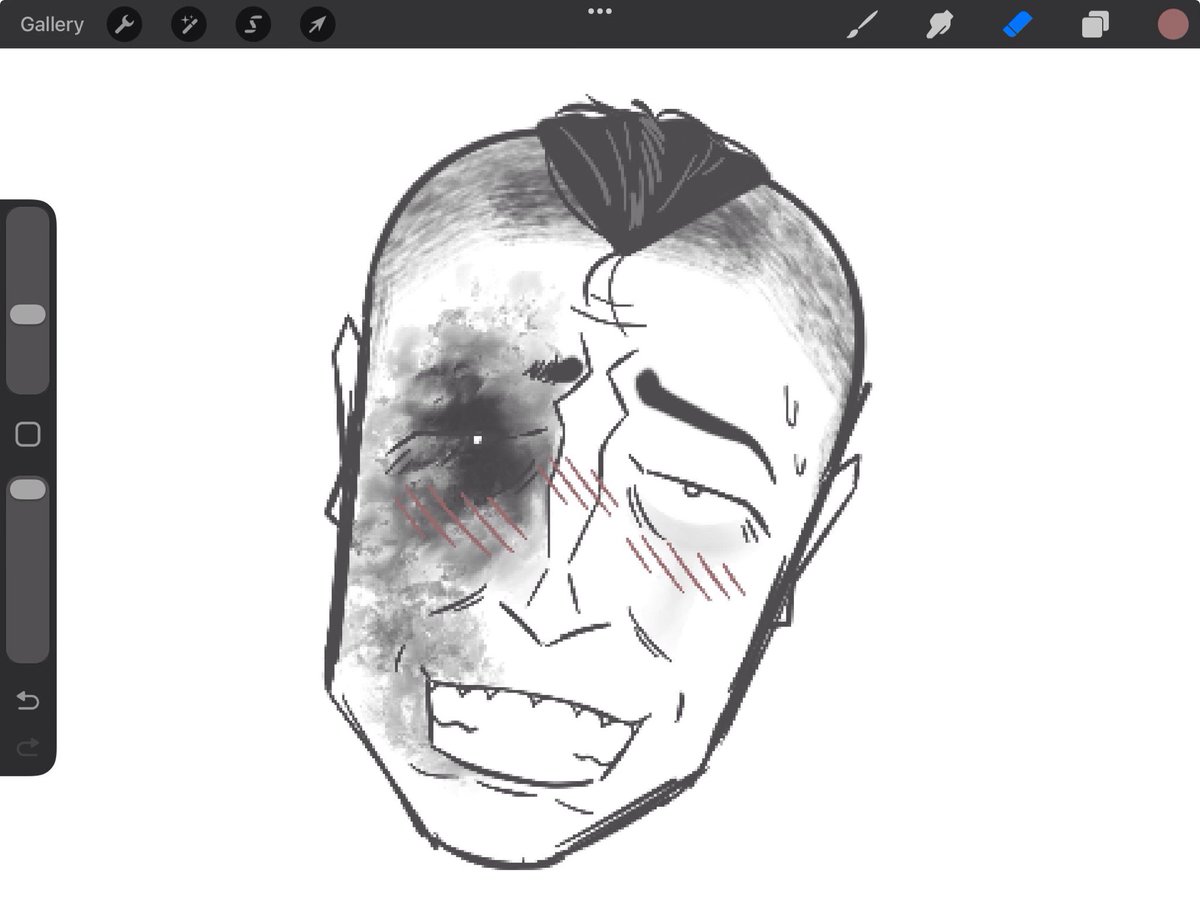Image resolution: width=1200 pixels, height=900 pixels.
Task: Activate the Selection S tool
Action: point(253,25)
